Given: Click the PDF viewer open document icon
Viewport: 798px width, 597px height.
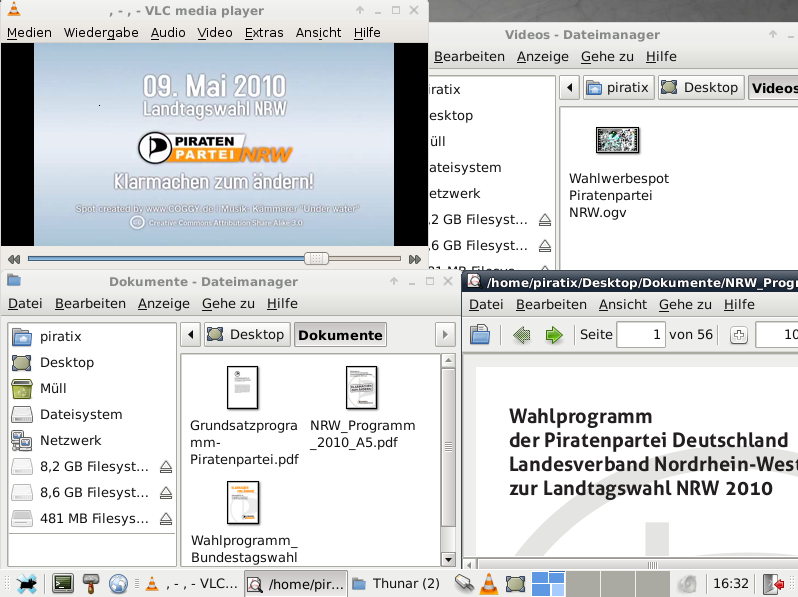Looking at the screenshot, I should click(480, 335).
